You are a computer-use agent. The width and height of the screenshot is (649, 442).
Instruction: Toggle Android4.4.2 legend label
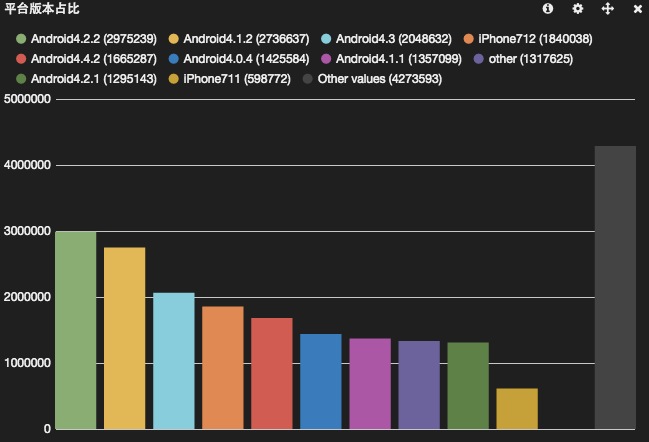pos(91,59)
